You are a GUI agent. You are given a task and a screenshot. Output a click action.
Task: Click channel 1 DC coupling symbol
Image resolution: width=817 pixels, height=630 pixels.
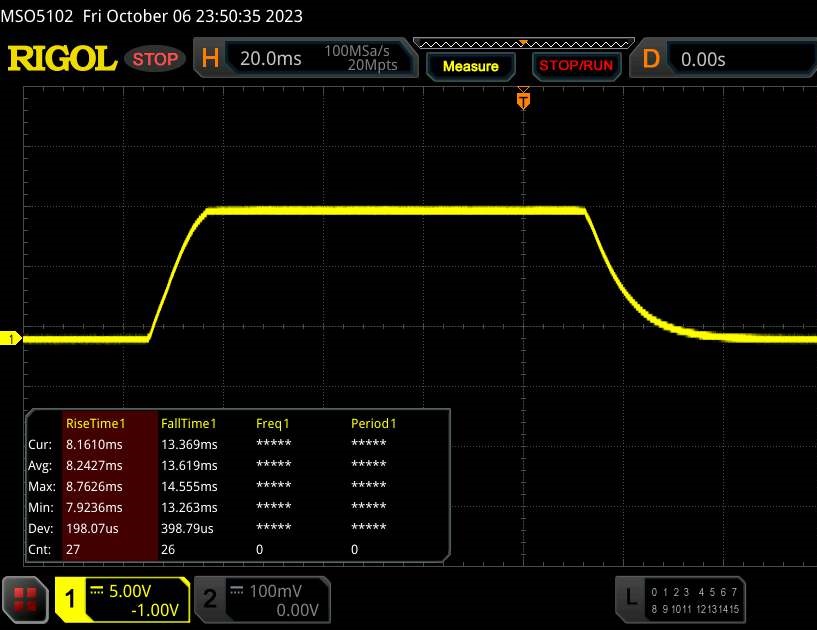97,590
